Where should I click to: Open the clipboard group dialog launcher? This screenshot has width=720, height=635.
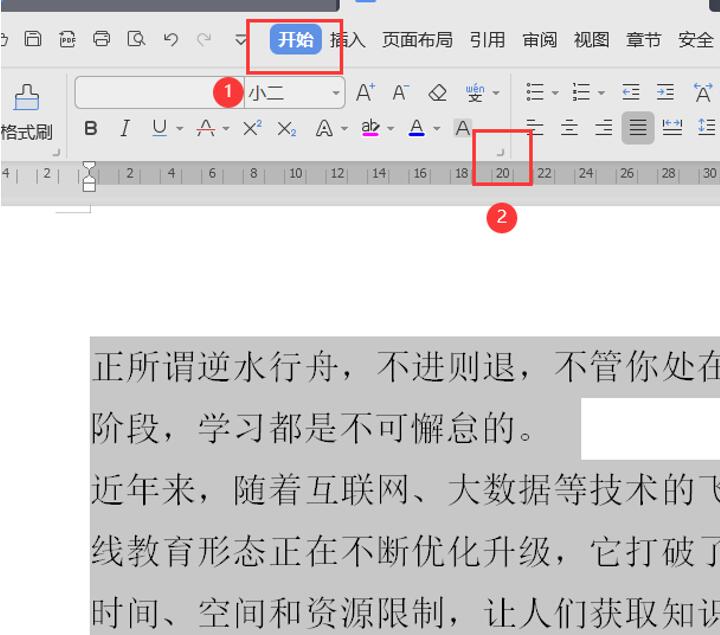(56, 152)
